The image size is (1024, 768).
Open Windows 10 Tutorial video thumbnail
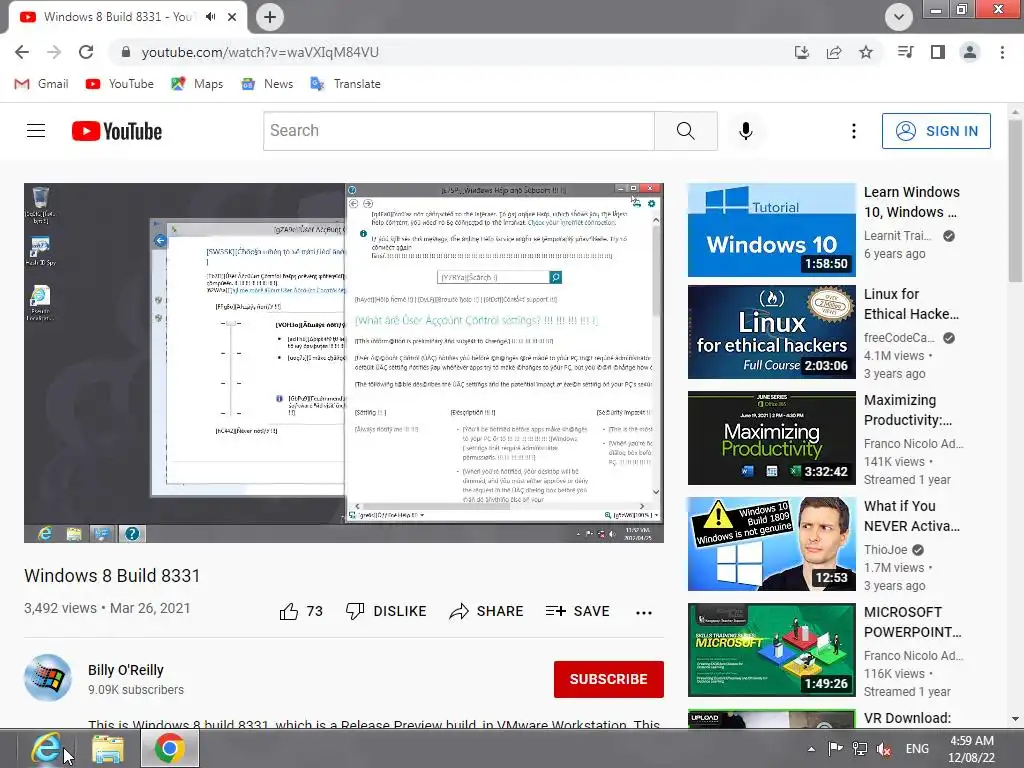pyautogui.click(x=771, y=230)
